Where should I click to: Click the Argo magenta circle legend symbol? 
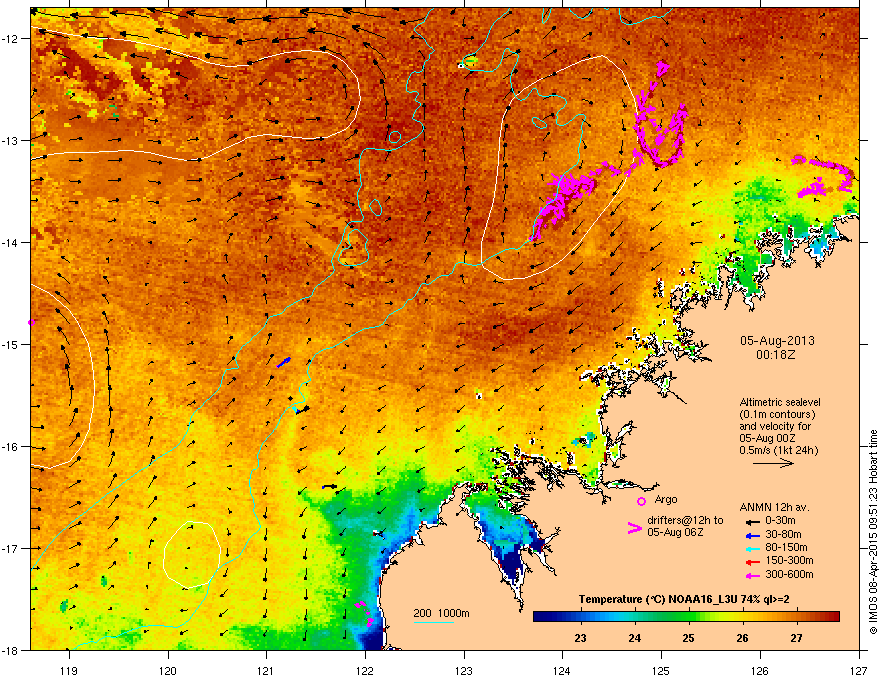[641, 501]
